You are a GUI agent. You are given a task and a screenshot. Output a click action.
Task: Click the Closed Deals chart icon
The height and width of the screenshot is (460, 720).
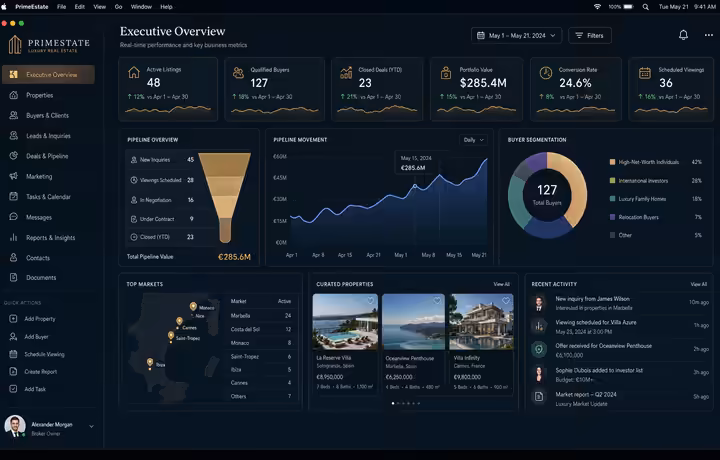(x=346, y=73)
